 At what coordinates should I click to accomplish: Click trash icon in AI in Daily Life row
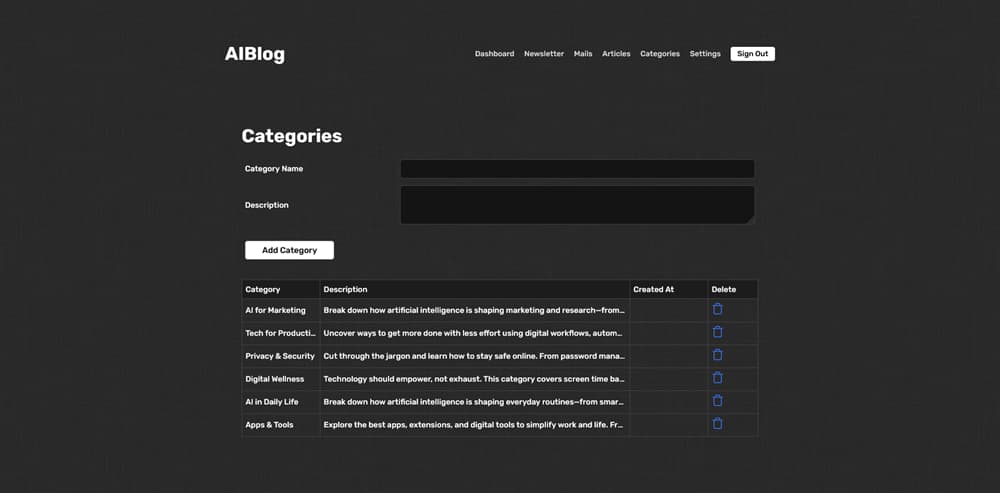[x=717, y=401]
